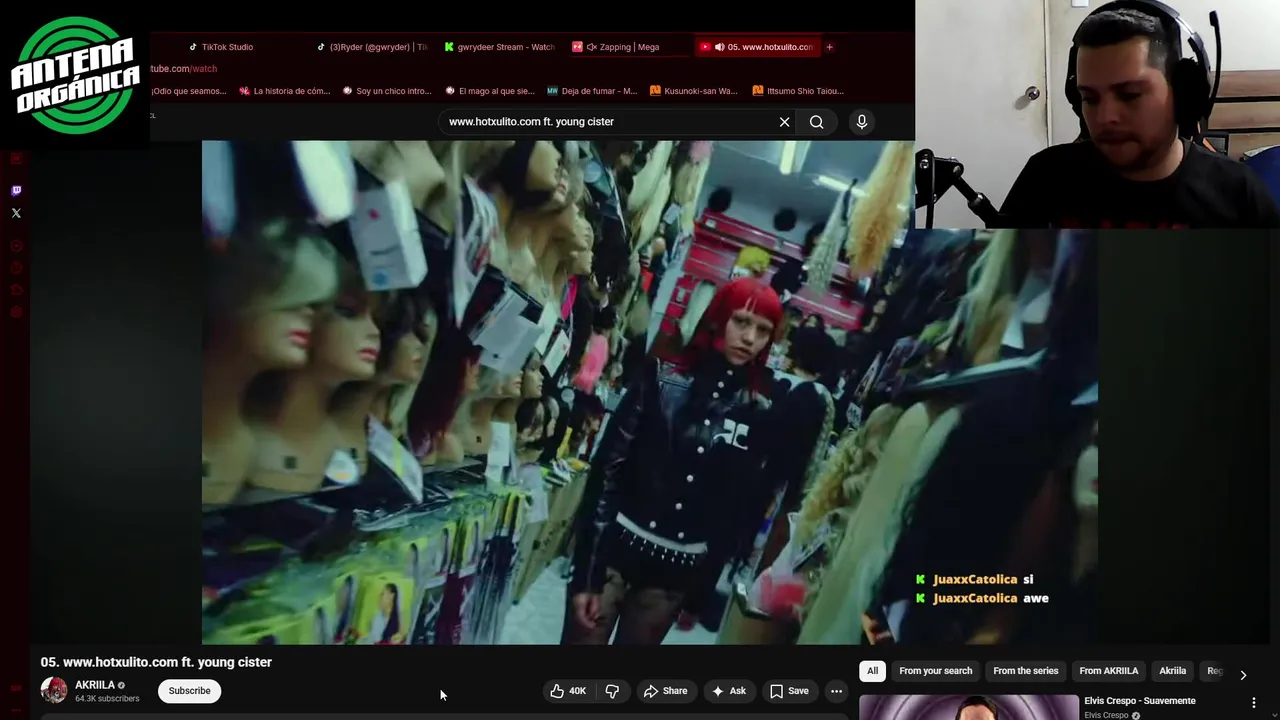Open options menu for Elvis Crespo video

(1254, 703)
